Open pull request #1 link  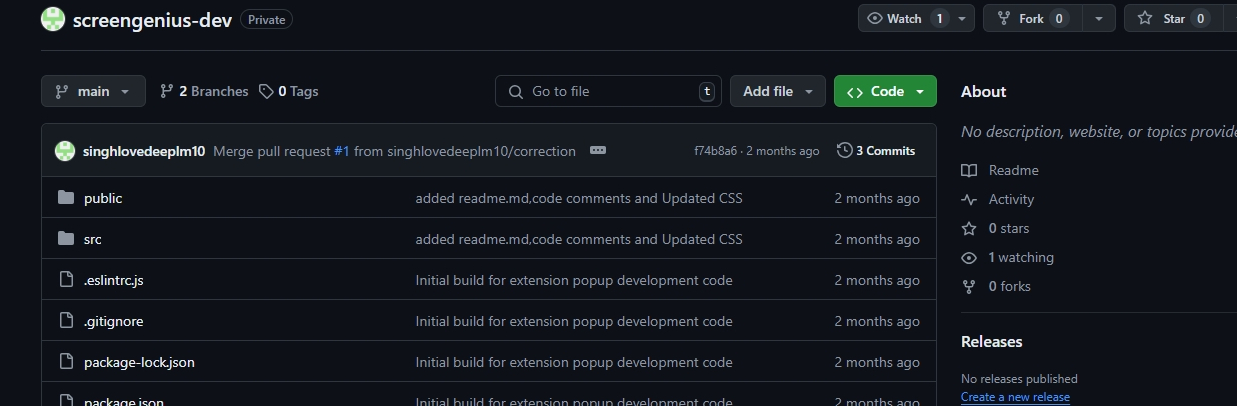[342, 151]
